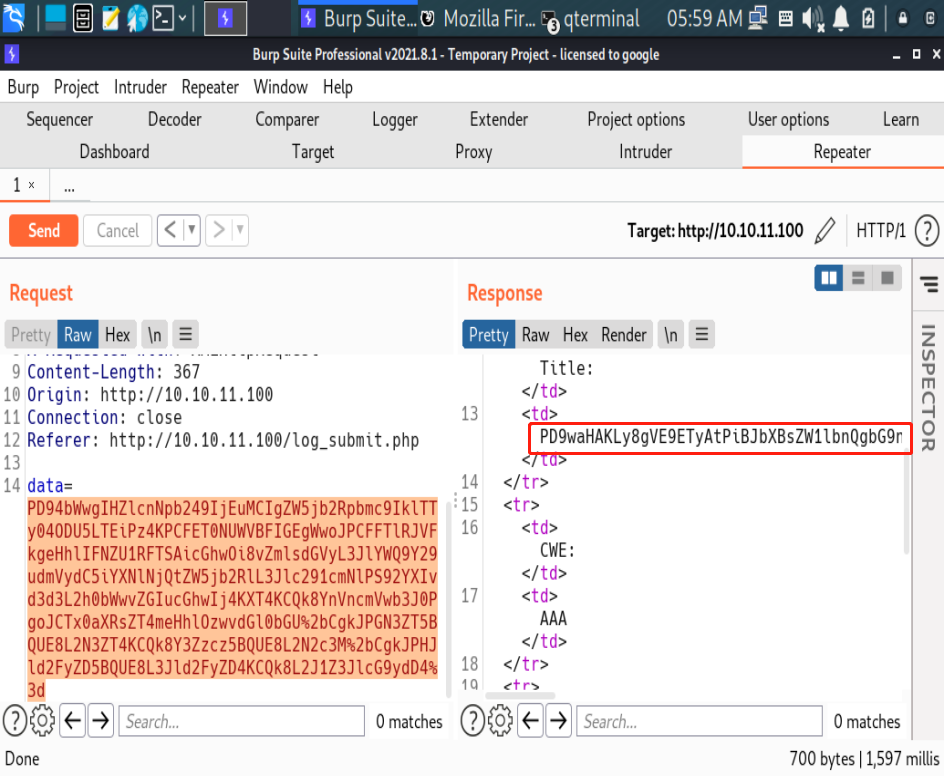The height and width of the screenshot is (776, 944).
Task: Launch the web browser globe icon
Action: pos(137,18)
